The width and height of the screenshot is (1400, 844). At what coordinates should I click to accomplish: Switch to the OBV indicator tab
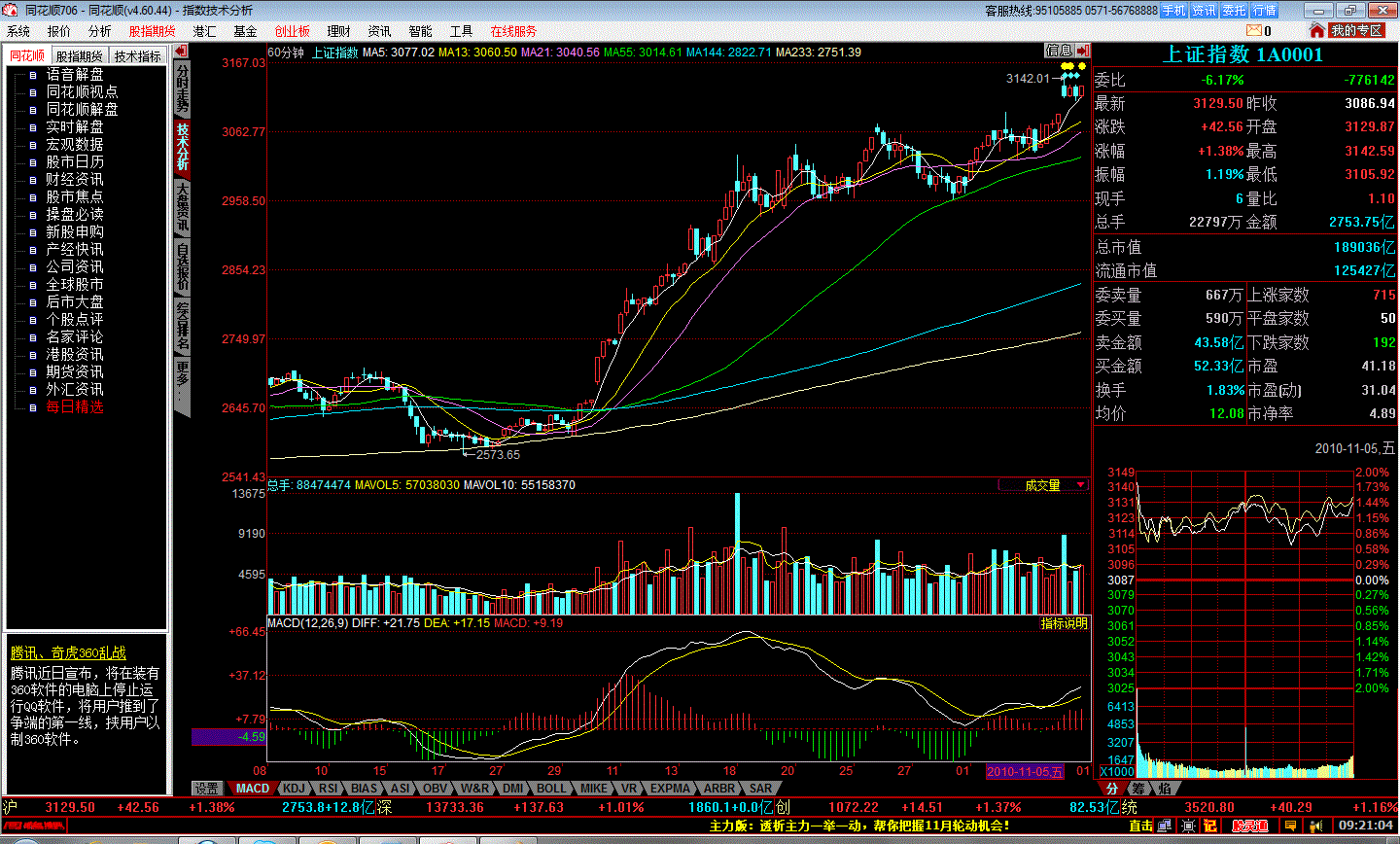pyautogui.click(x=436, y=789)
